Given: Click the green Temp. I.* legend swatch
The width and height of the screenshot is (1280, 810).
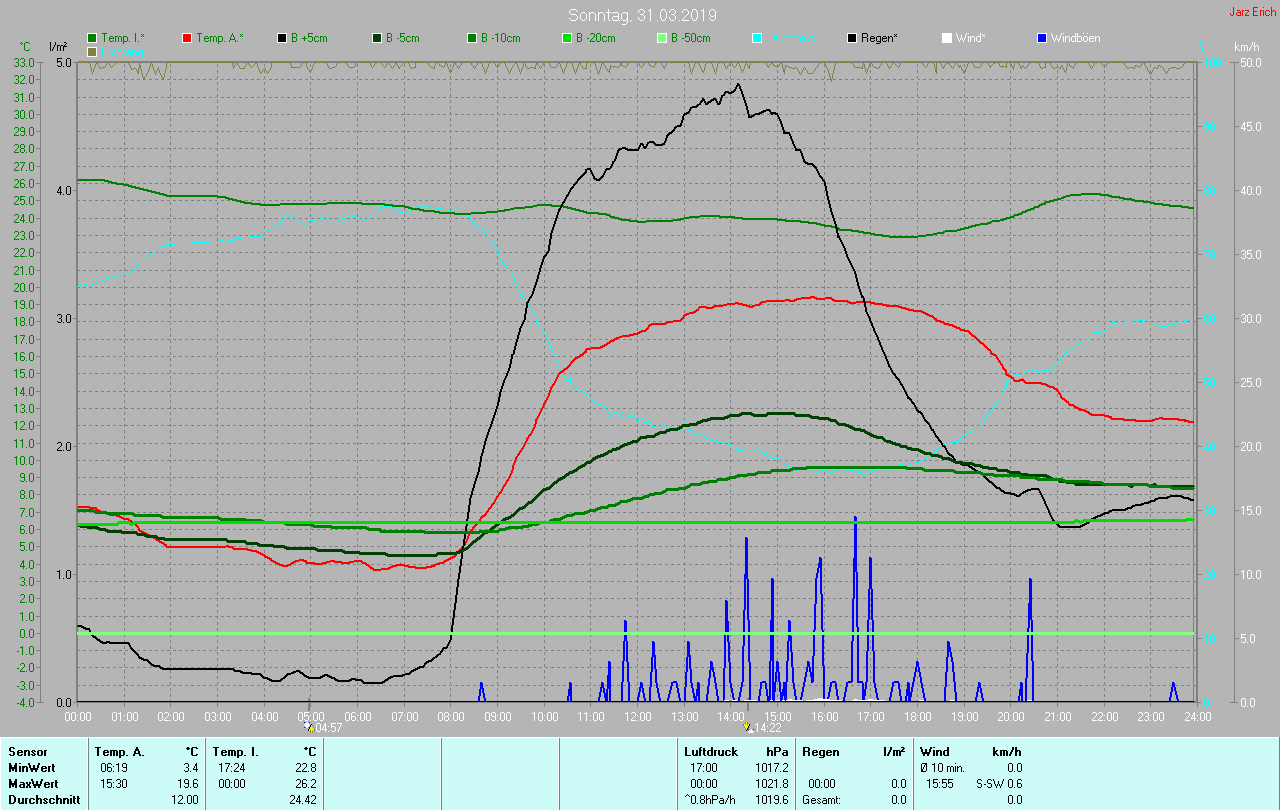Looking at the screenshot, I should (x=92, y=38).
